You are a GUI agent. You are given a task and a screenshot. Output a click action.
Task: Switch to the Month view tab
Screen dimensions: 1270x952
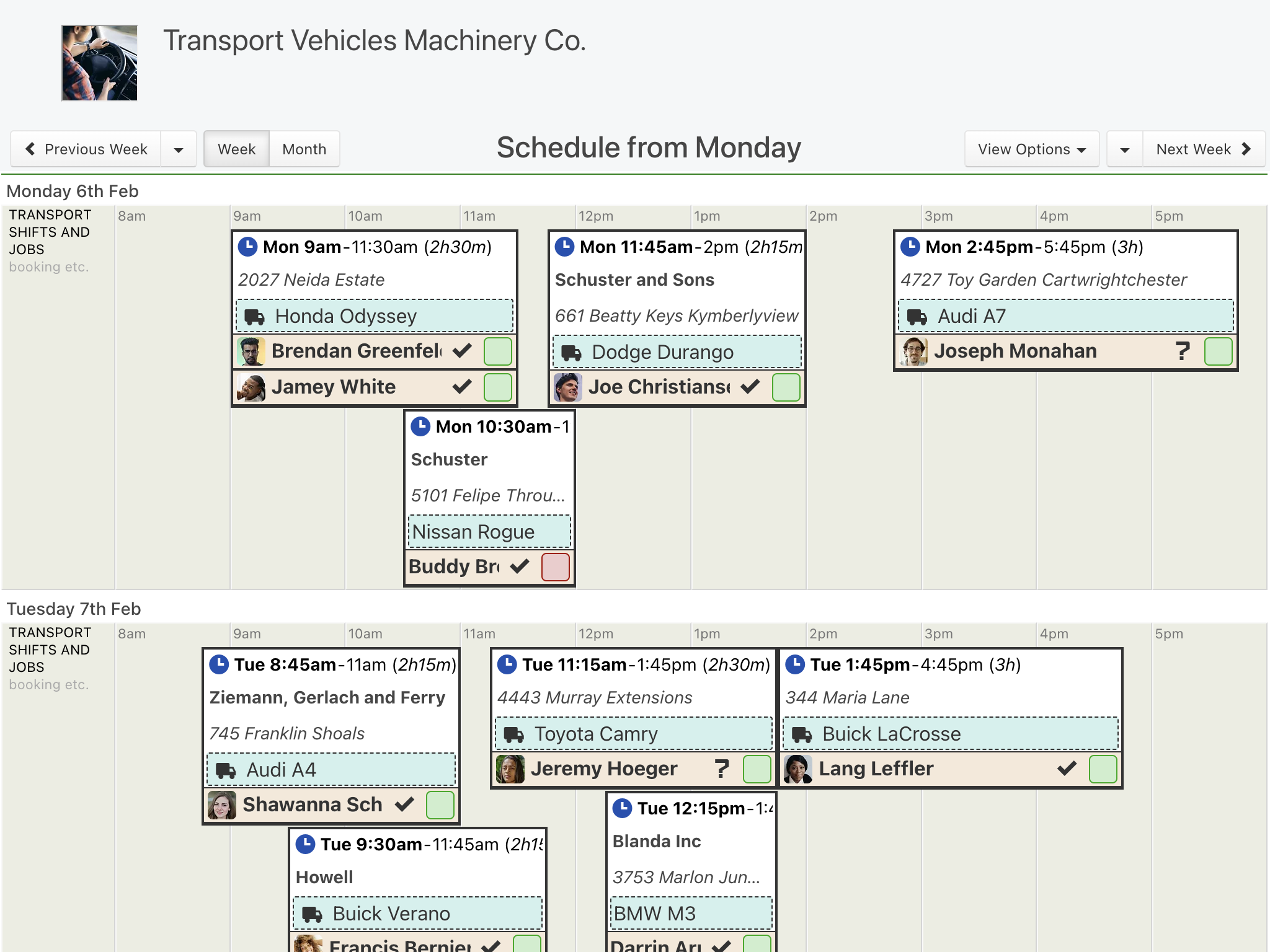click(x=304, y=149)
